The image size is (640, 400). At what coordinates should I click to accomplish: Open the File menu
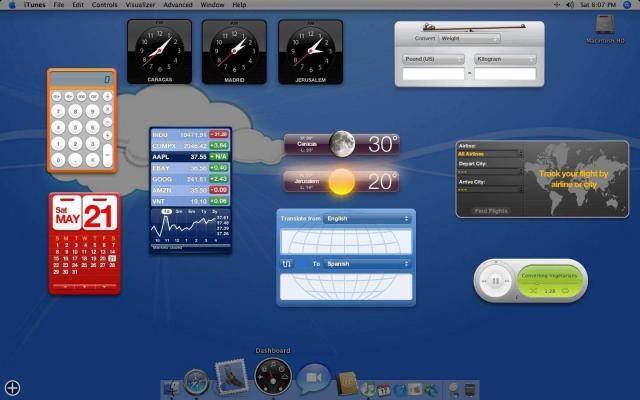pyautogui.click(x=59, y=4)
